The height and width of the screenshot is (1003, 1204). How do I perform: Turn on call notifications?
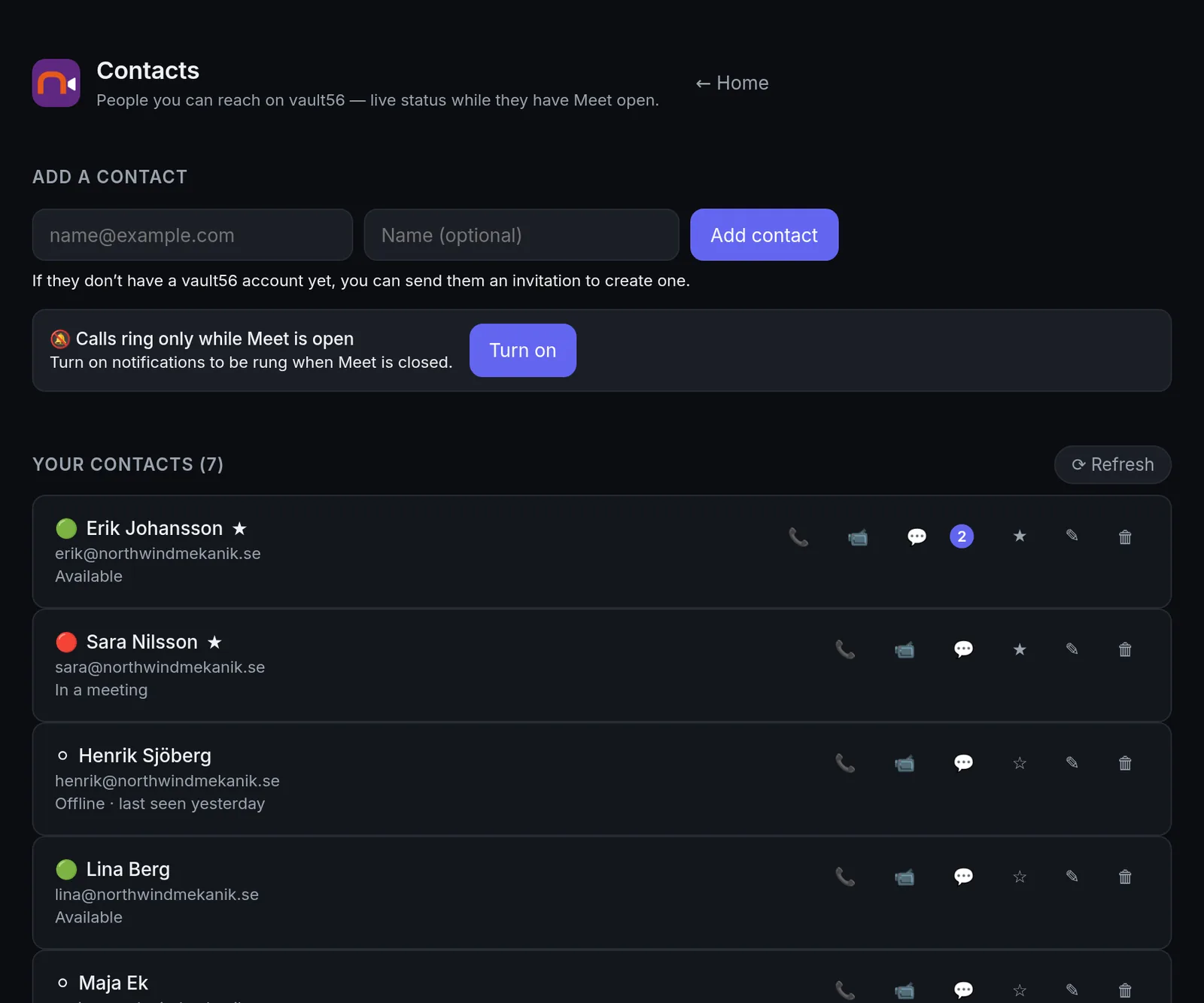tap(522, 351)
